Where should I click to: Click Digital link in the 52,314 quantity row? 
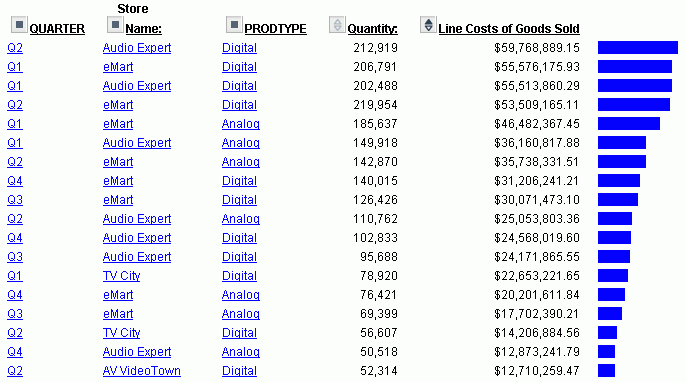point(239,371)
